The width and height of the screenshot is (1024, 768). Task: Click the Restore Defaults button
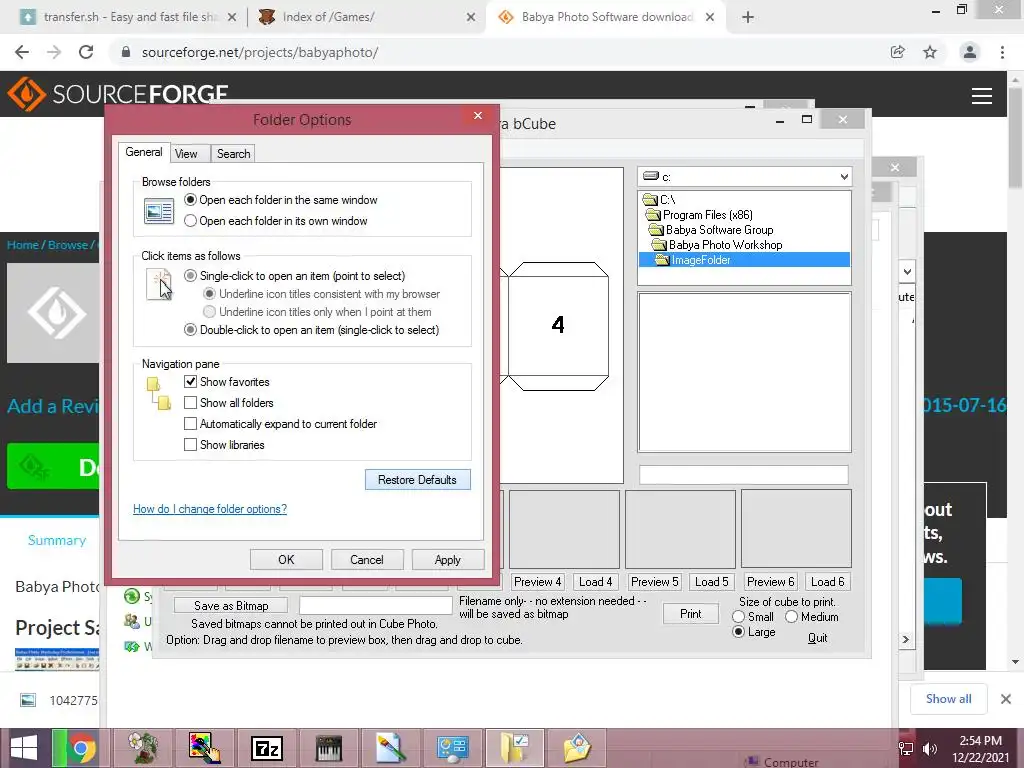click(x=417, y=479)
